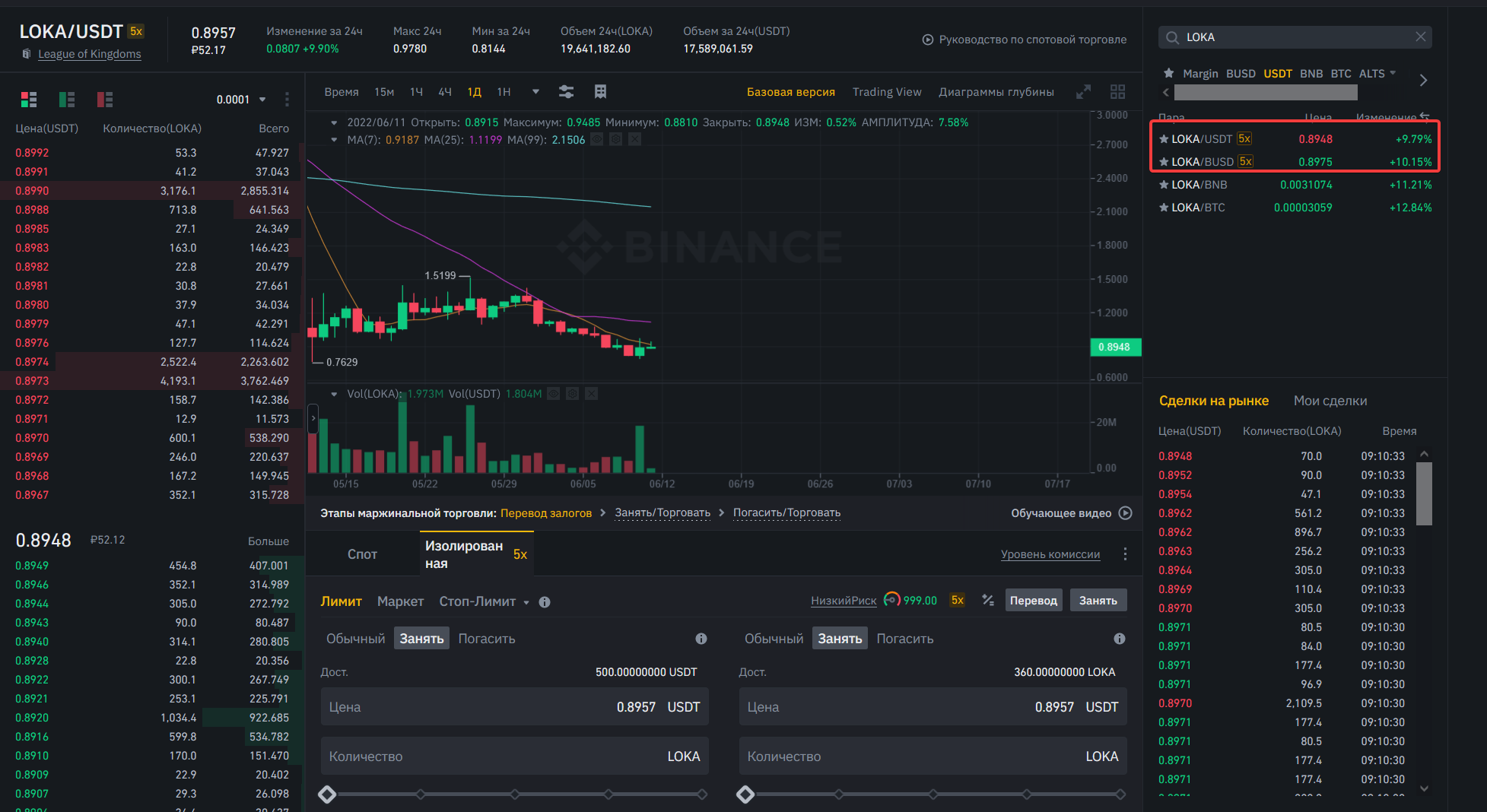
Task: Open the Мои сделки tab
Action: 1330,401
